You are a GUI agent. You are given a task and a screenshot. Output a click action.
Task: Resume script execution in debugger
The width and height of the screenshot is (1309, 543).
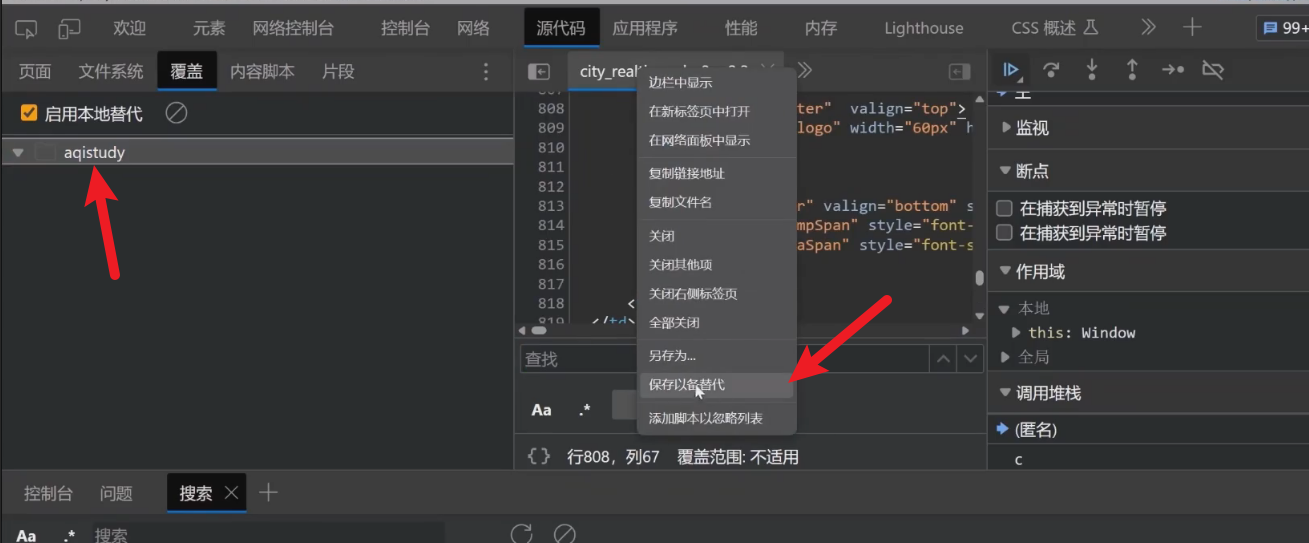pyautogui.click(x=1011, y=70)
